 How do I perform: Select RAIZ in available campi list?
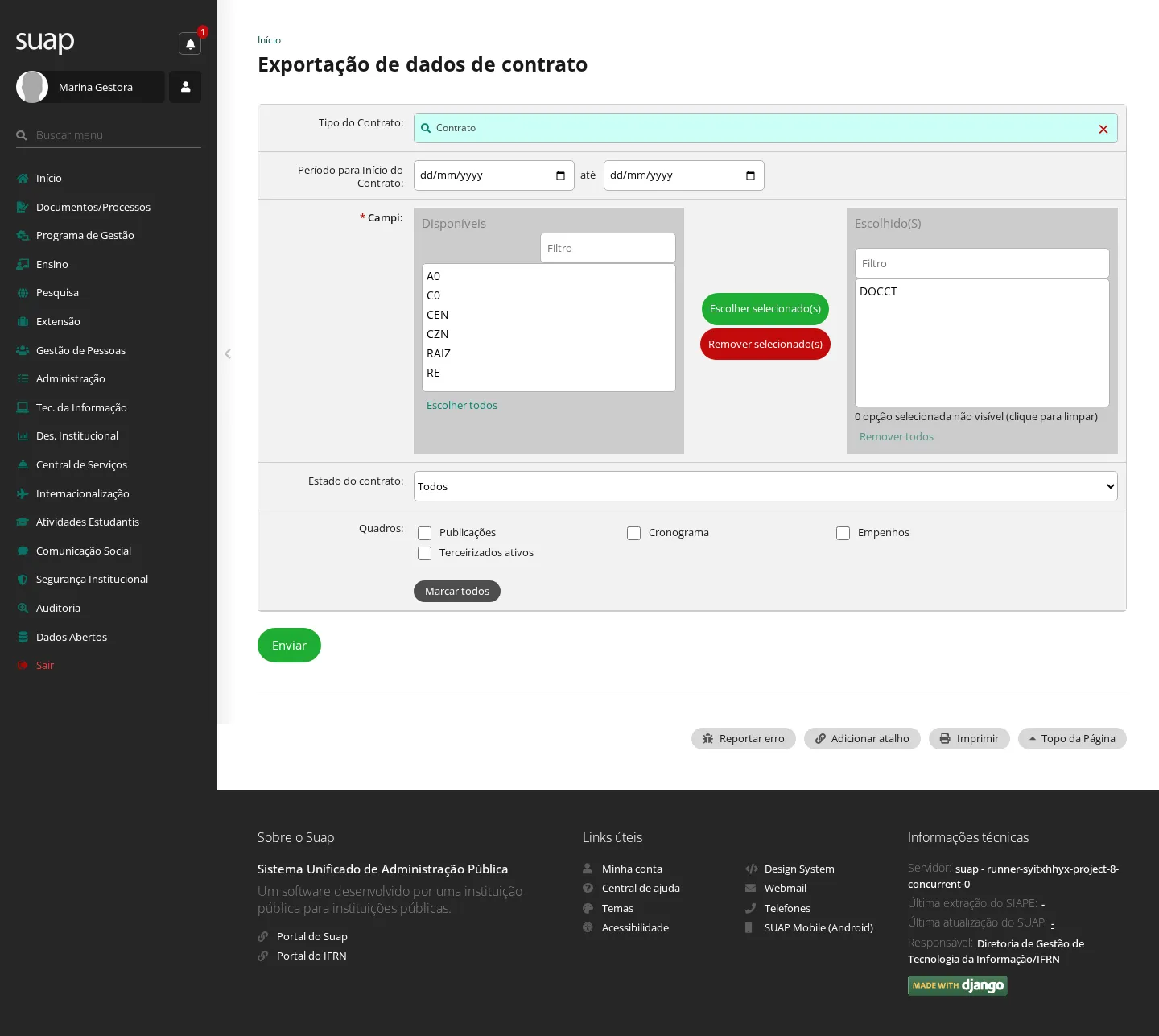[x=548, y=353]
